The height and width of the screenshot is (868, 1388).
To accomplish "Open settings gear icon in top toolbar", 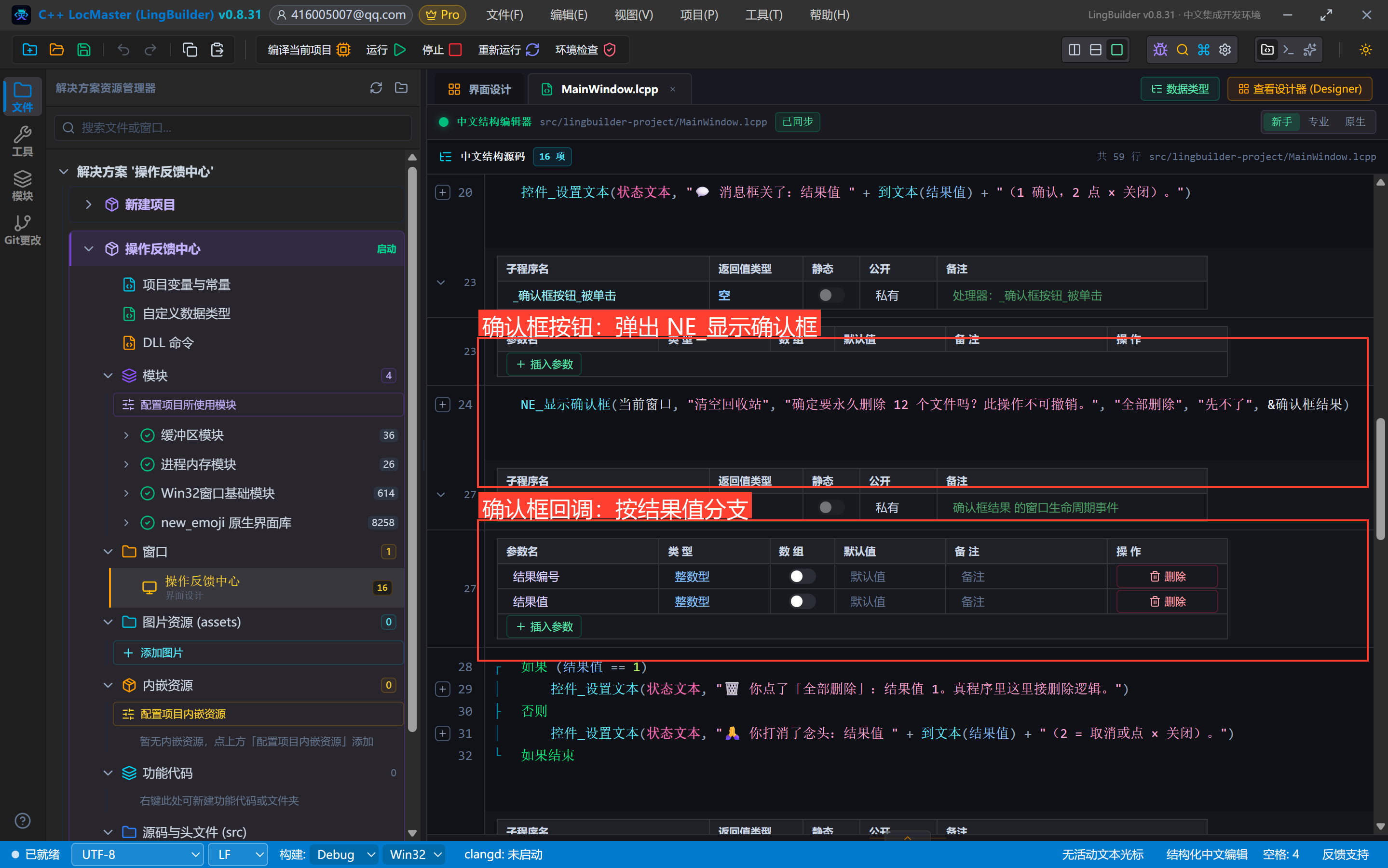I will tap(1225, 50).
